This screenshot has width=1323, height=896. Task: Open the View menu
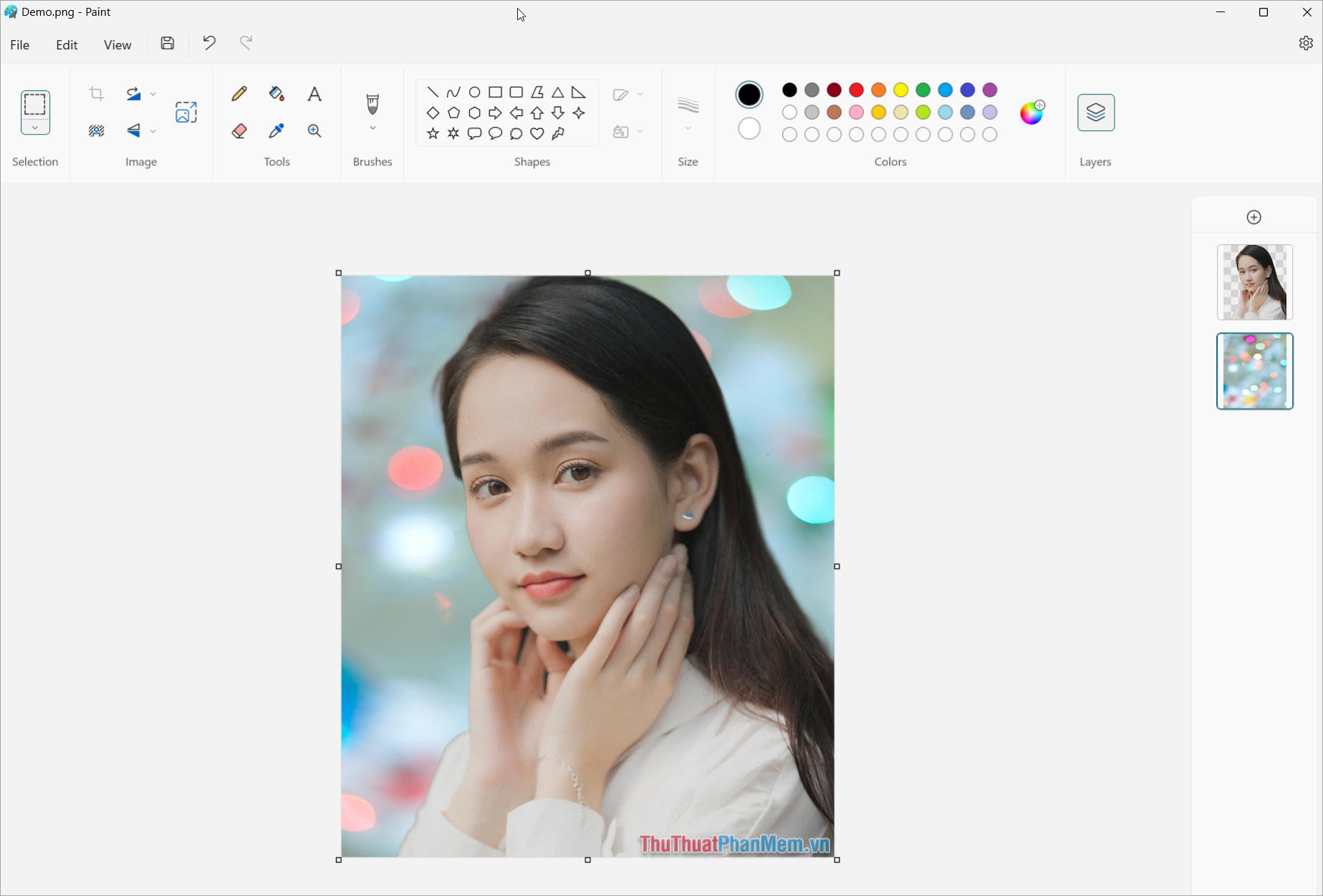[x=117, y=44]
